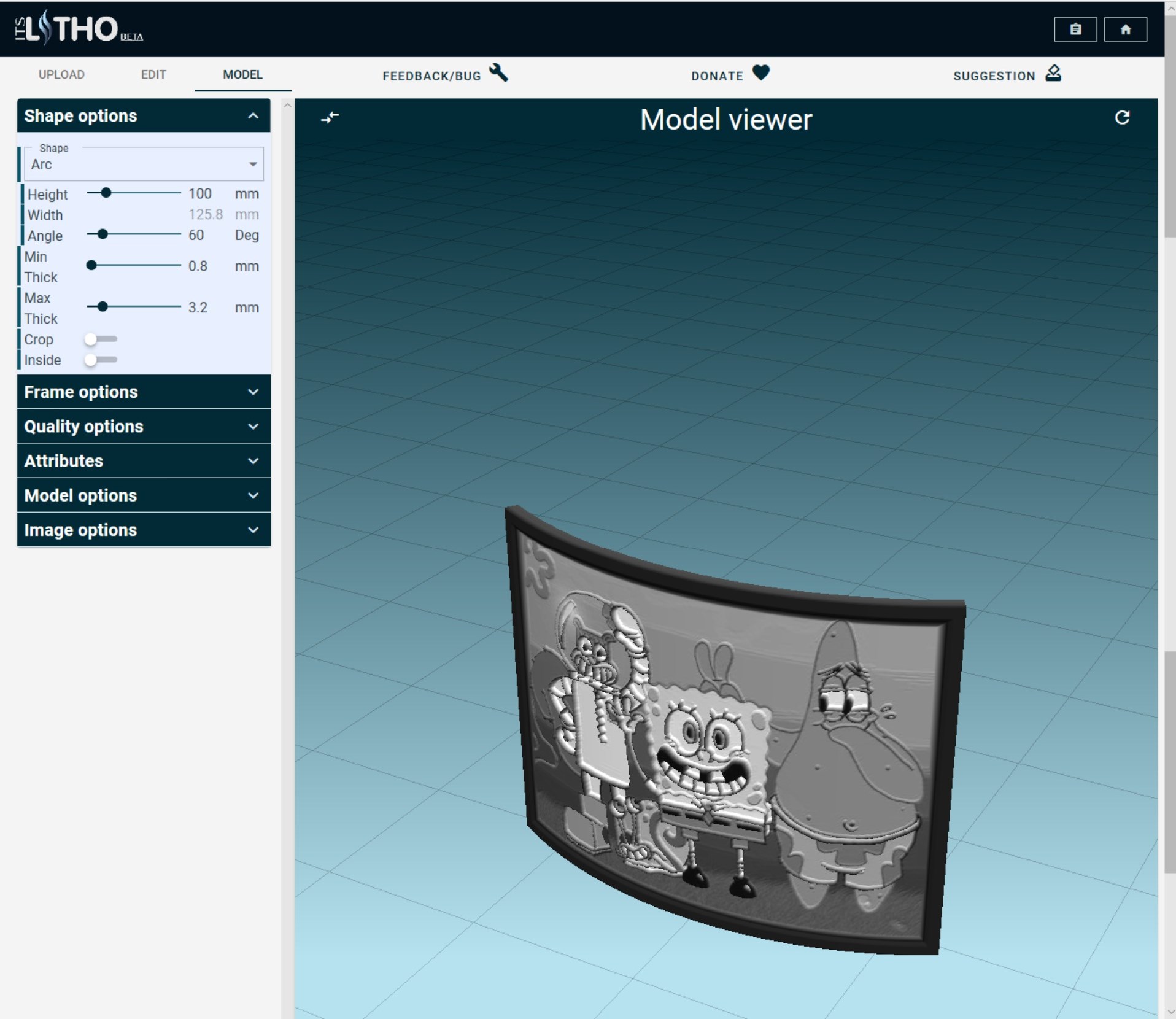
Task: Toggle the Inside switch
Action: click(101, 360)
